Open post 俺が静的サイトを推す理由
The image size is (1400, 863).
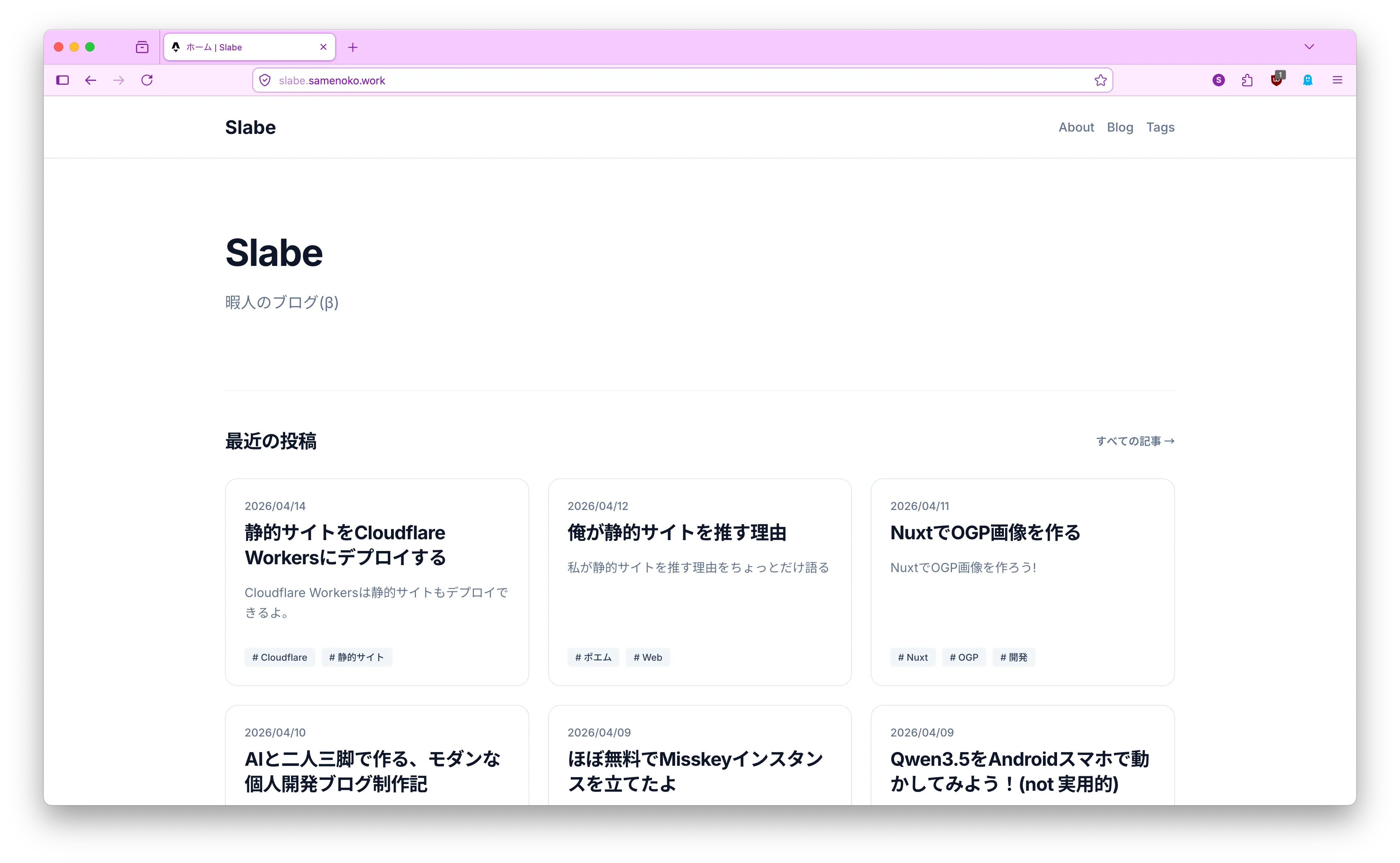(x=677, y=533)
